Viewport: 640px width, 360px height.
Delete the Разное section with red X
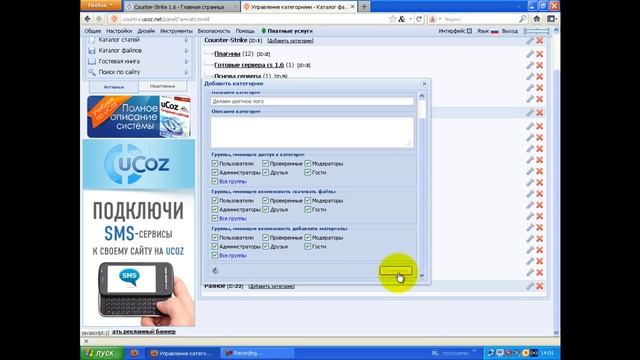(540, 286)
